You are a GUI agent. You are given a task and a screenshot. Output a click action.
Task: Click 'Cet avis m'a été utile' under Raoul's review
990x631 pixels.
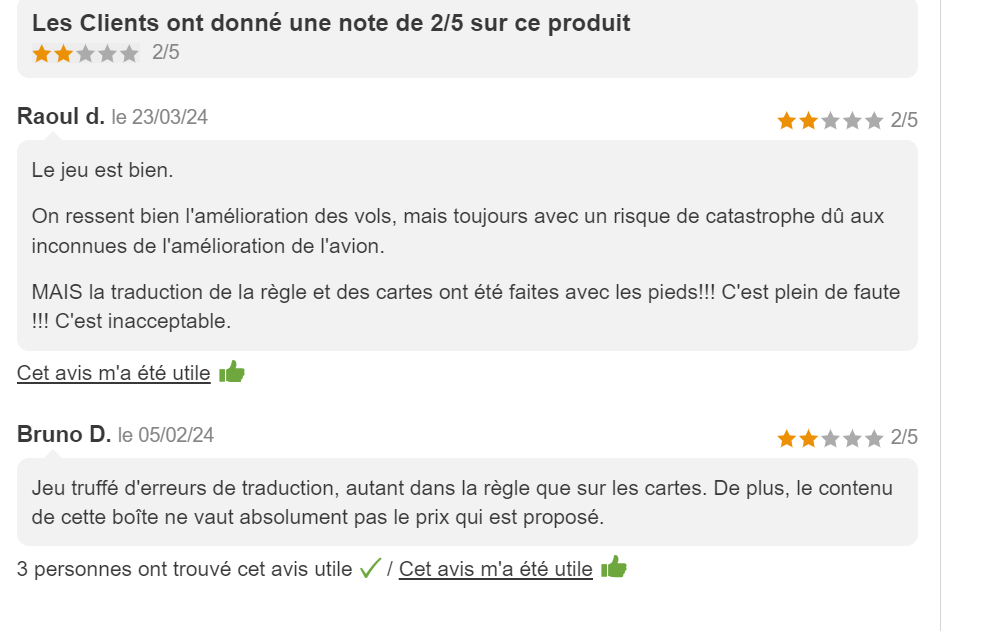point(114,373)
